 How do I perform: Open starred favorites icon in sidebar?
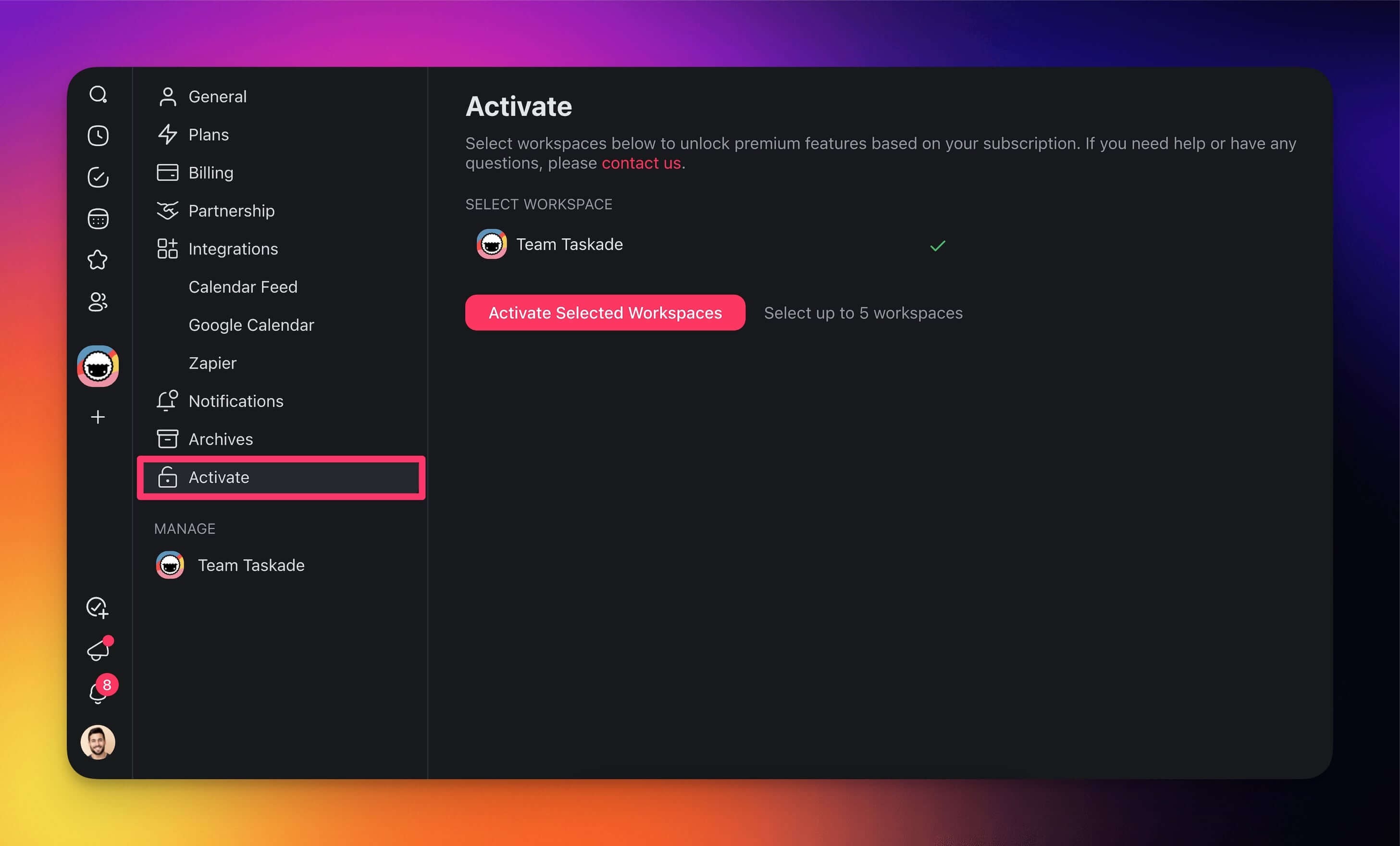98,260
